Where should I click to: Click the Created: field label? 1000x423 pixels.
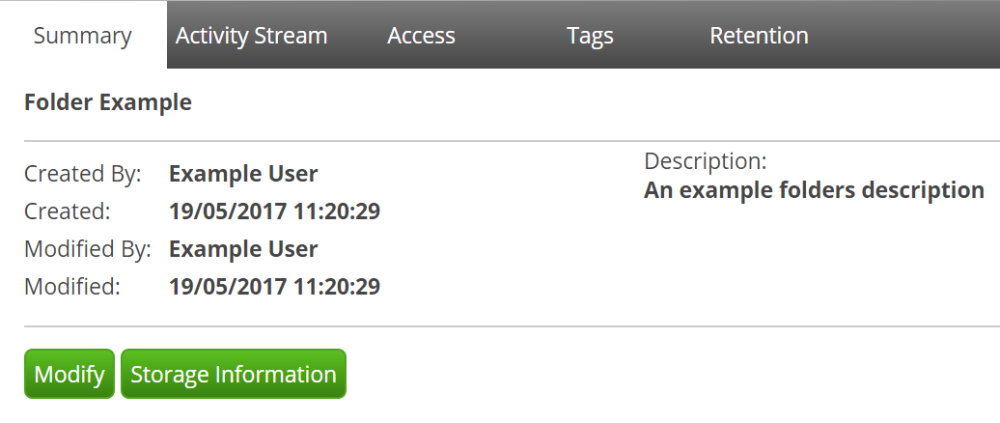[67, 211]
